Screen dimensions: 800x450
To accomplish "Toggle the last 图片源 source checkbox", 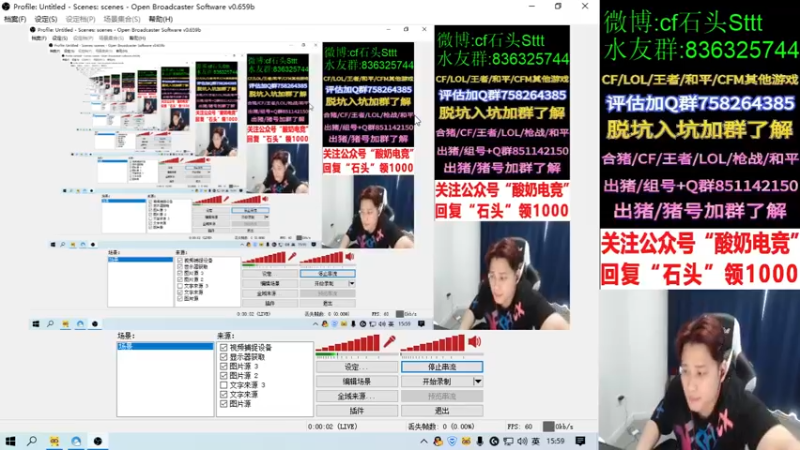I will pyautogui.click(x=223, y=404).
